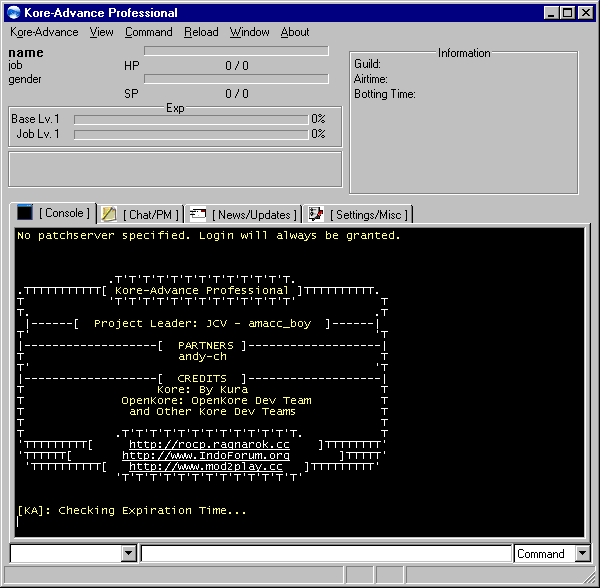Screen dimensions: 600x588
Task: Click the Kore-Advance globe icon in title bar
Action: click(x=13, y=12)
